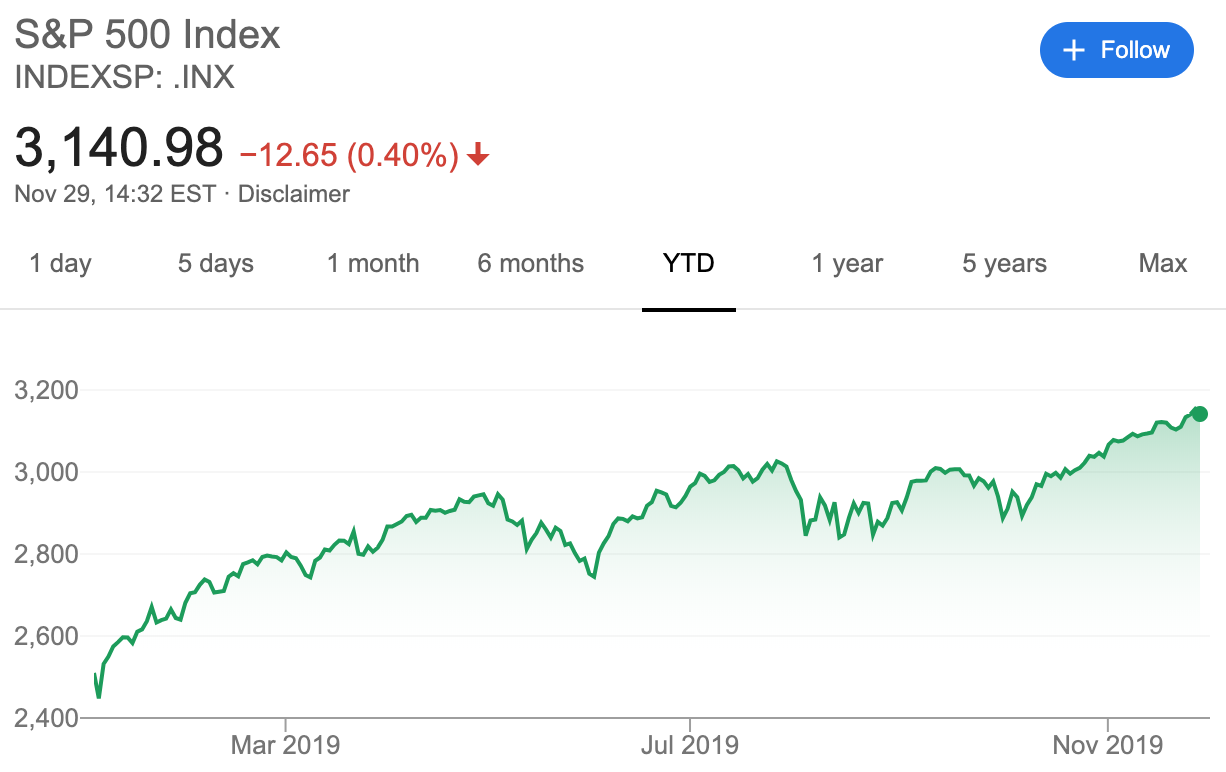Open the Disclaimer link

293,194
